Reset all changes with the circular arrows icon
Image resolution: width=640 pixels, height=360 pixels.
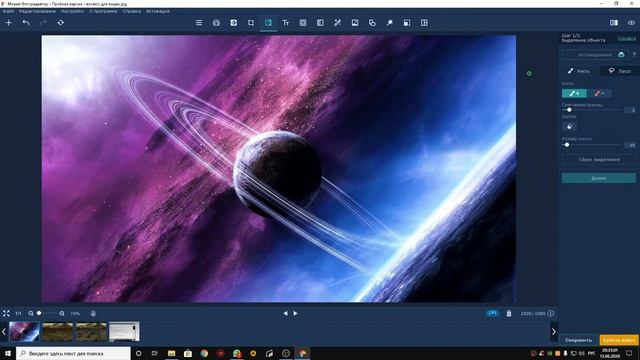click(60, 23)
